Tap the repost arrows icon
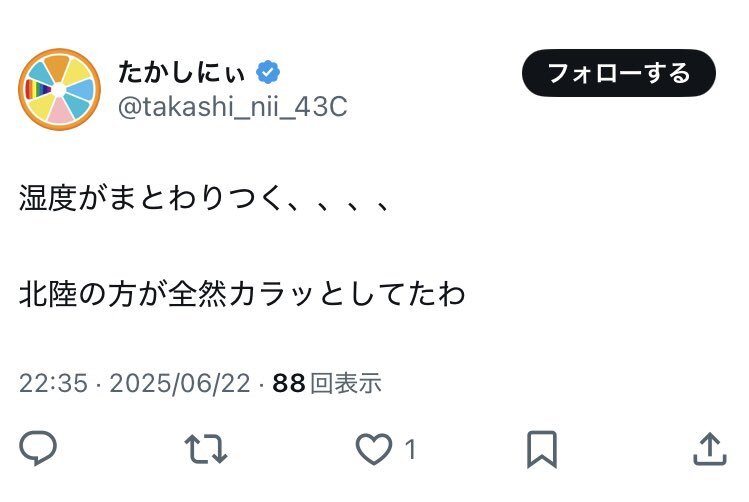The height and width of the screenshot is (502, 749). [206, 449]
